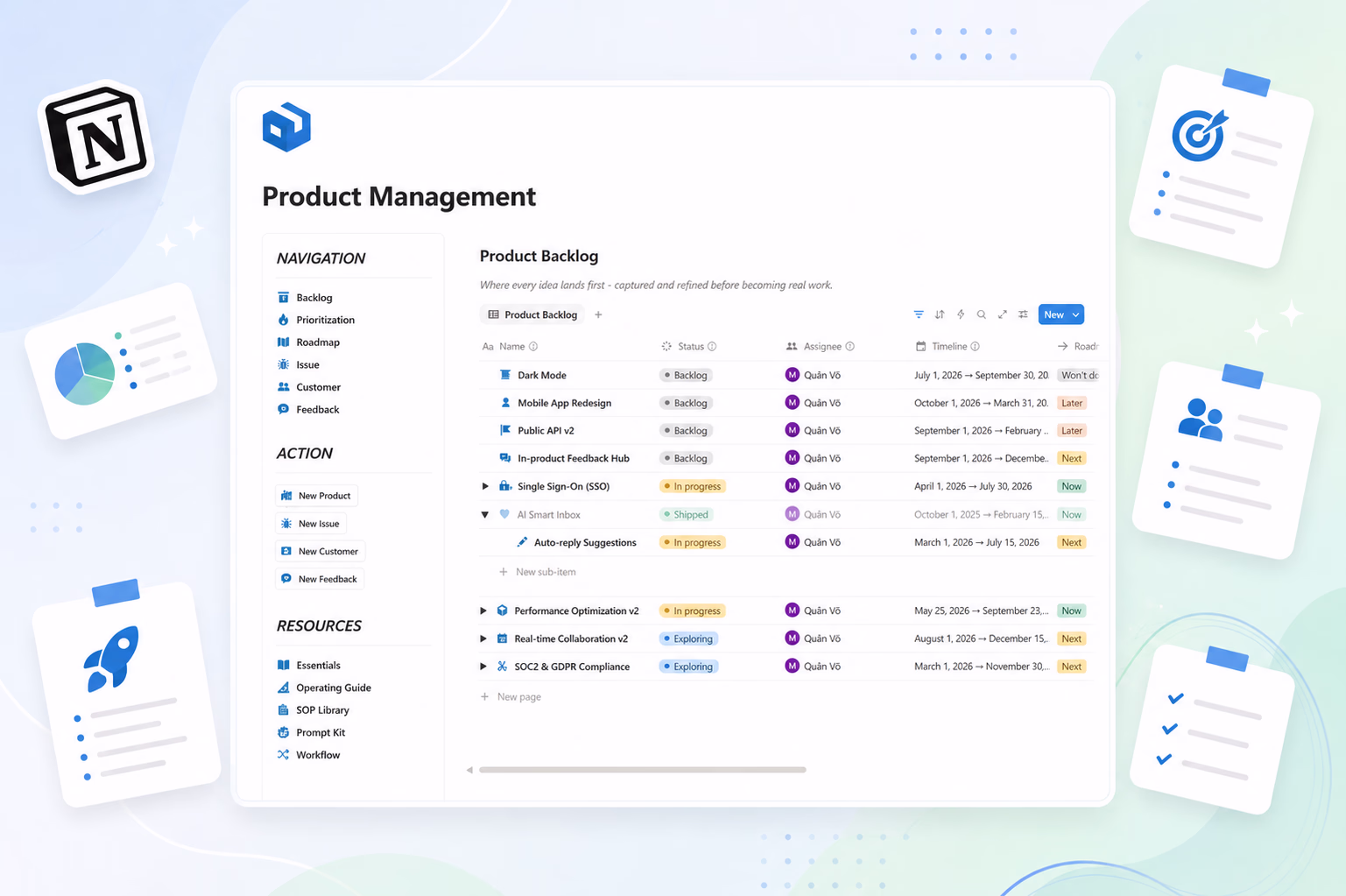Click New sub-item under AI Smart Inbox
The image size is (1346, 896).
point(538,572)
